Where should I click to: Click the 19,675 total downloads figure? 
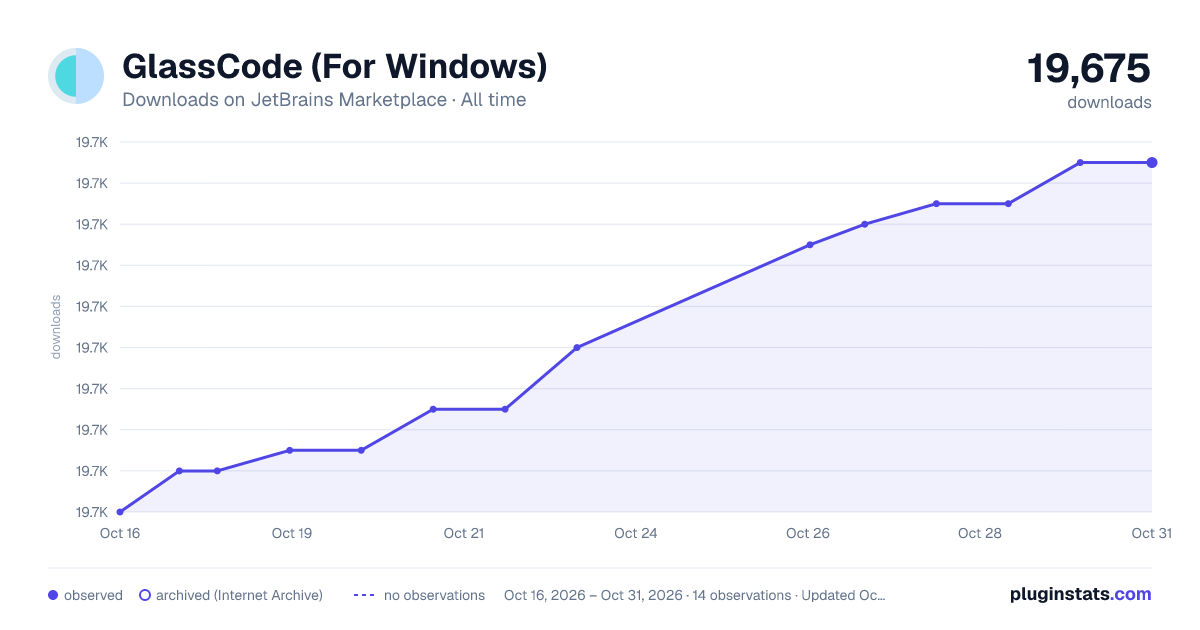[x=1089, y=68]
